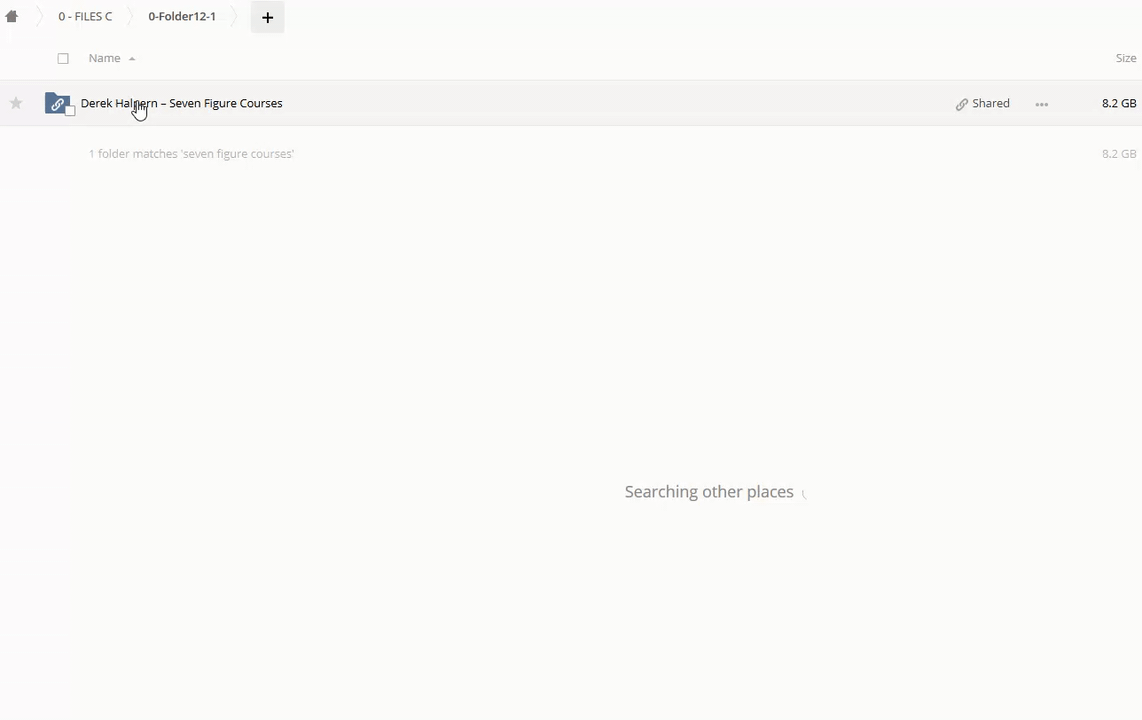Click the '1 folder matches' summary text

(x=191, y=154)
